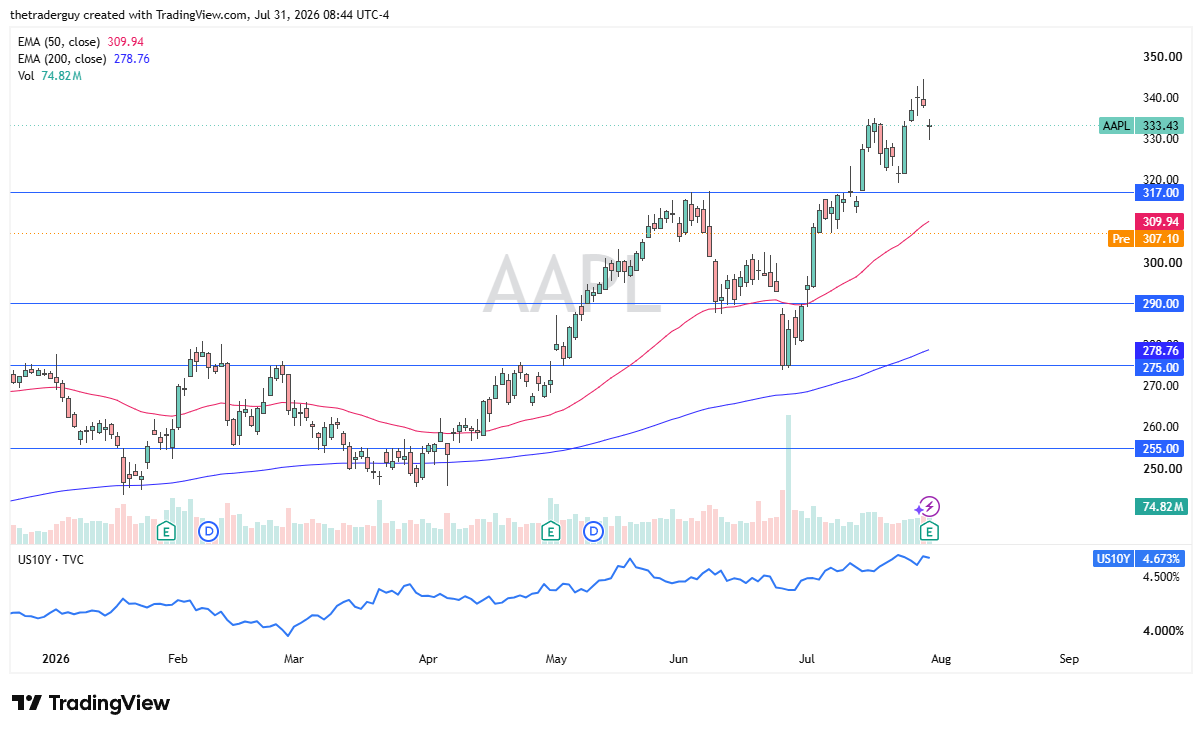Click the dividend D marker in May
The image size is (1202, 733).
[593, 531]
